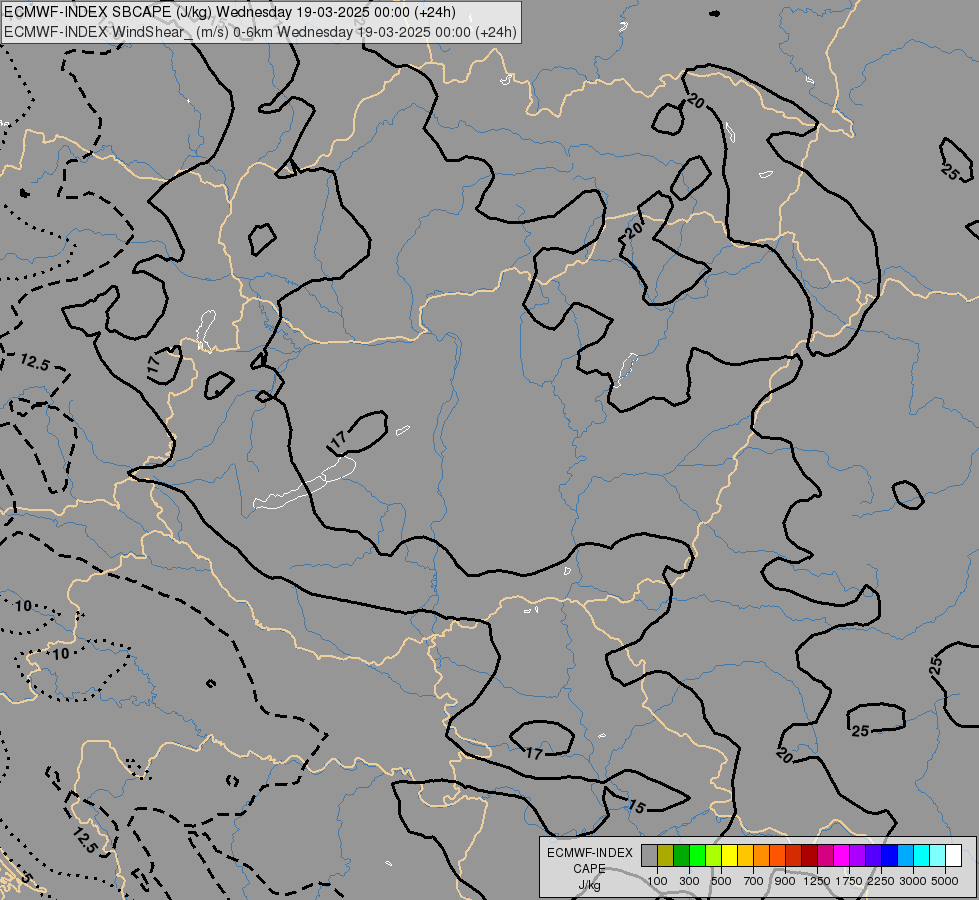Select the olive swatch above the 100 tick
The image size is (979, 900).
(666, 855)
